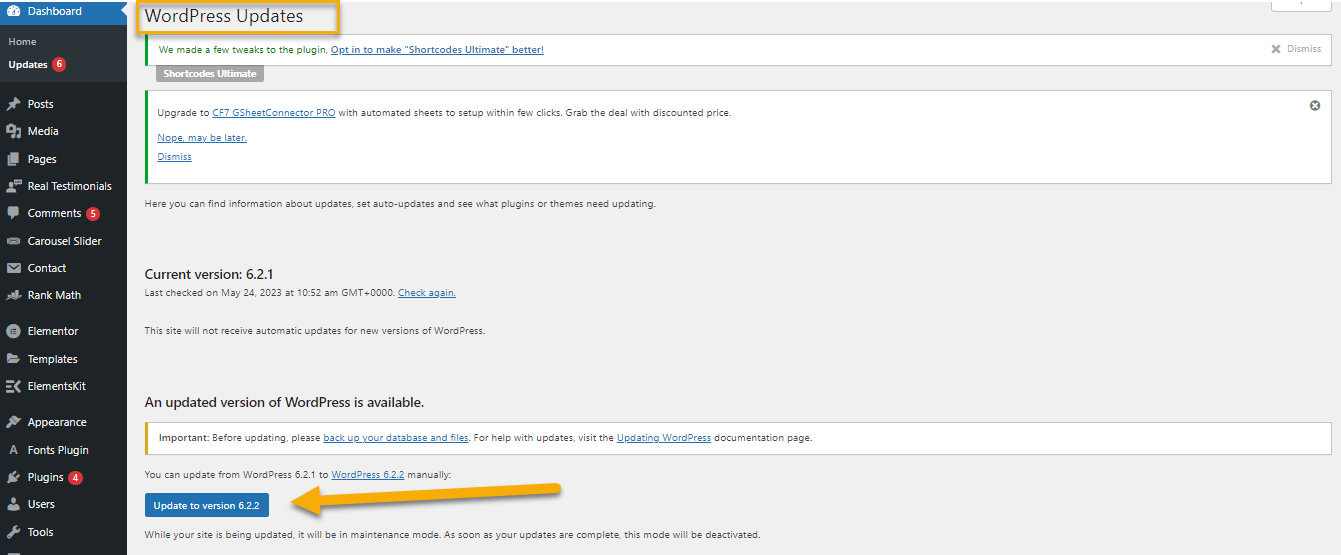Screen dimensions: 1341x555
Task: Click 'Nope, may be later.' link
Action: click(202, 138)
